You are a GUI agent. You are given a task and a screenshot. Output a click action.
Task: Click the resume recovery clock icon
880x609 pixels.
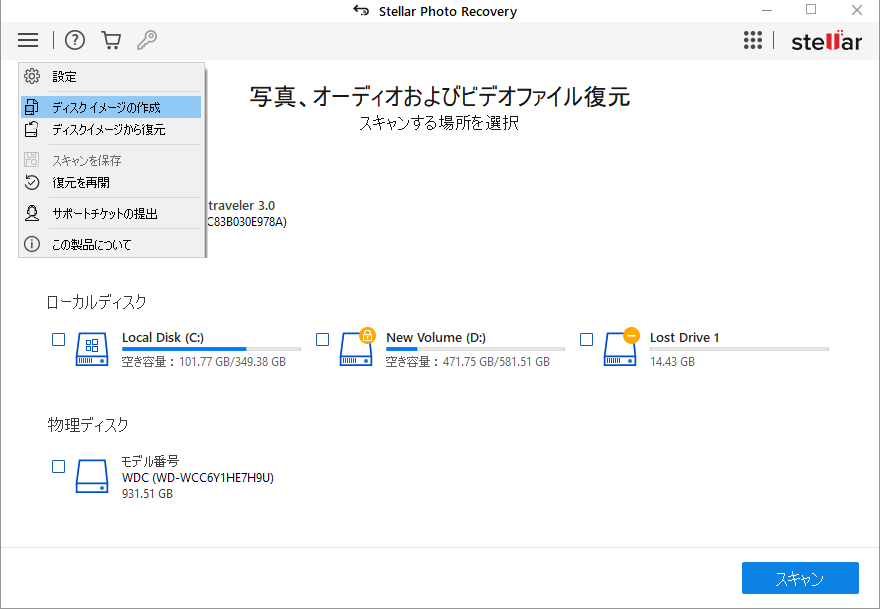[x=32, y=182]
